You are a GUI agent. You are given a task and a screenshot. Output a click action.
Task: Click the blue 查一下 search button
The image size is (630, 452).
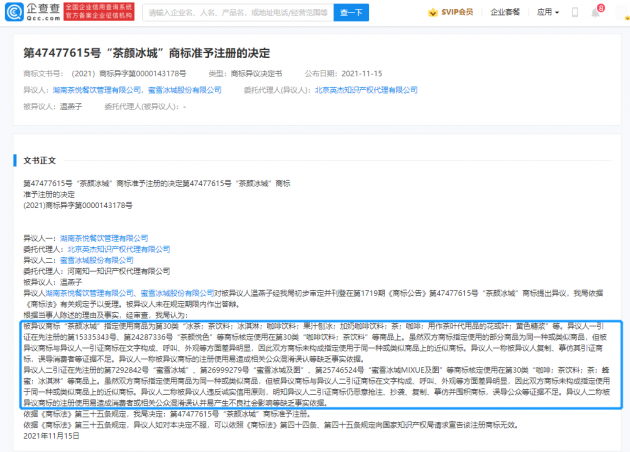point(351,12)
